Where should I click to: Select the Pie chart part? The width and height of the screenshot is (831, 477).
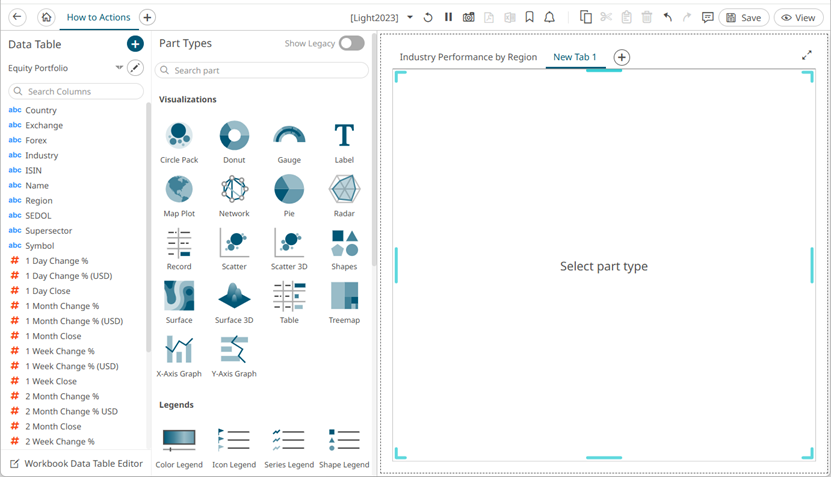click(289, 196)
